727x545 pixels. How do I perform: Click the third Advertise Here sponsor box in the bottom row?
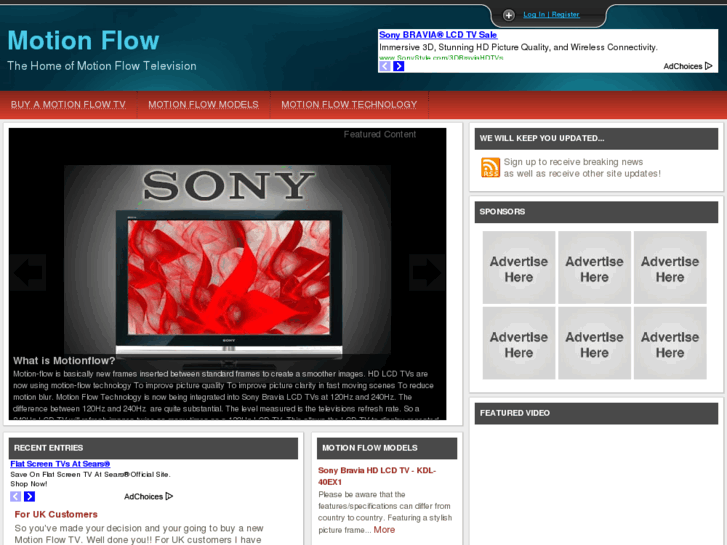tap(670, 343)
